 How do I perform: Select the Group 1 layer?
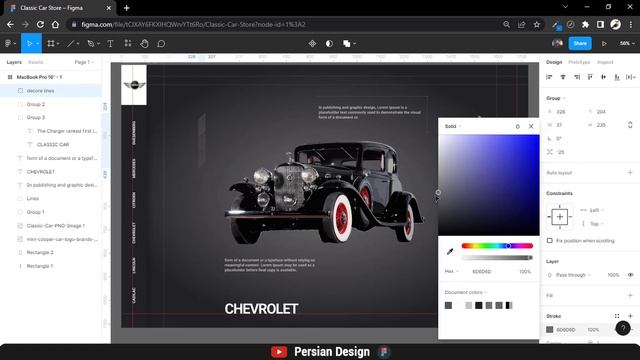point(36,212)
